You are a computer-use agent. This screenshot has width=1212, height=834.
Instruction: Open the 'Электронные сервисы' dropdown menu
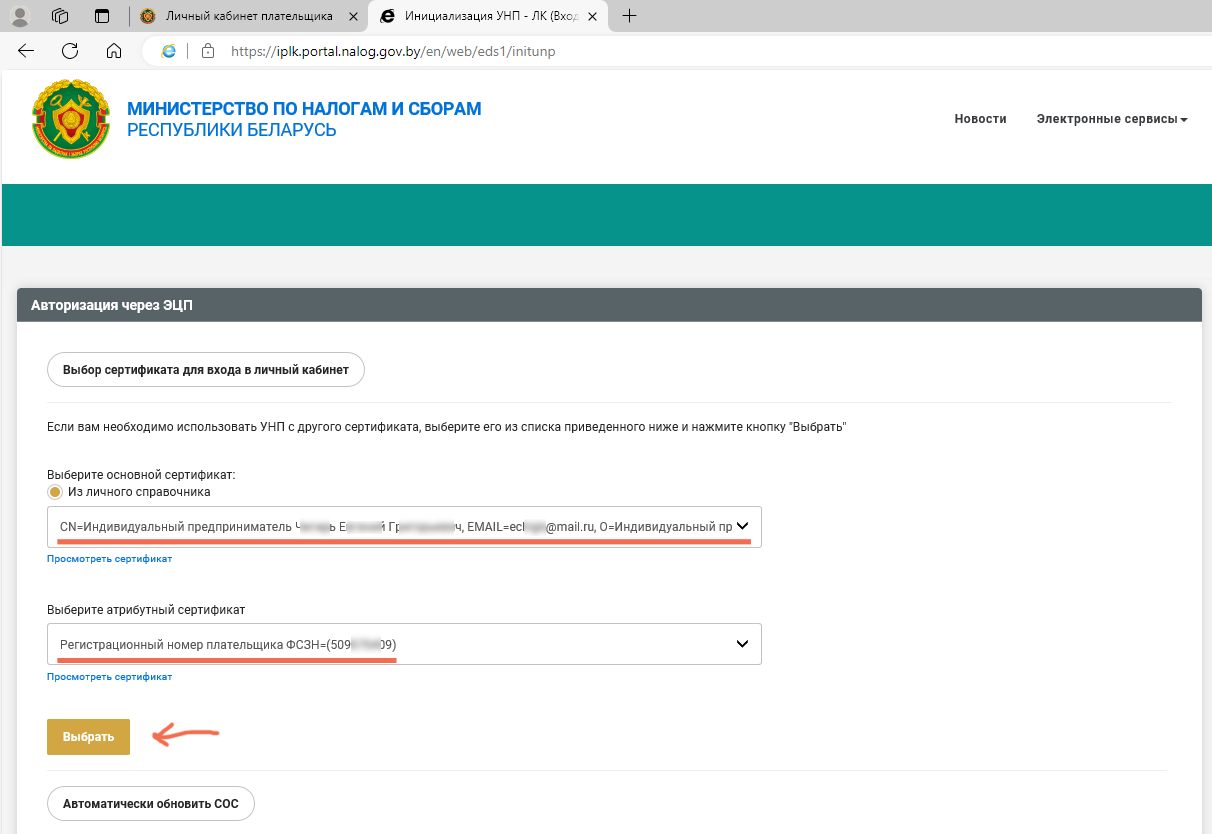point(1111,119)
